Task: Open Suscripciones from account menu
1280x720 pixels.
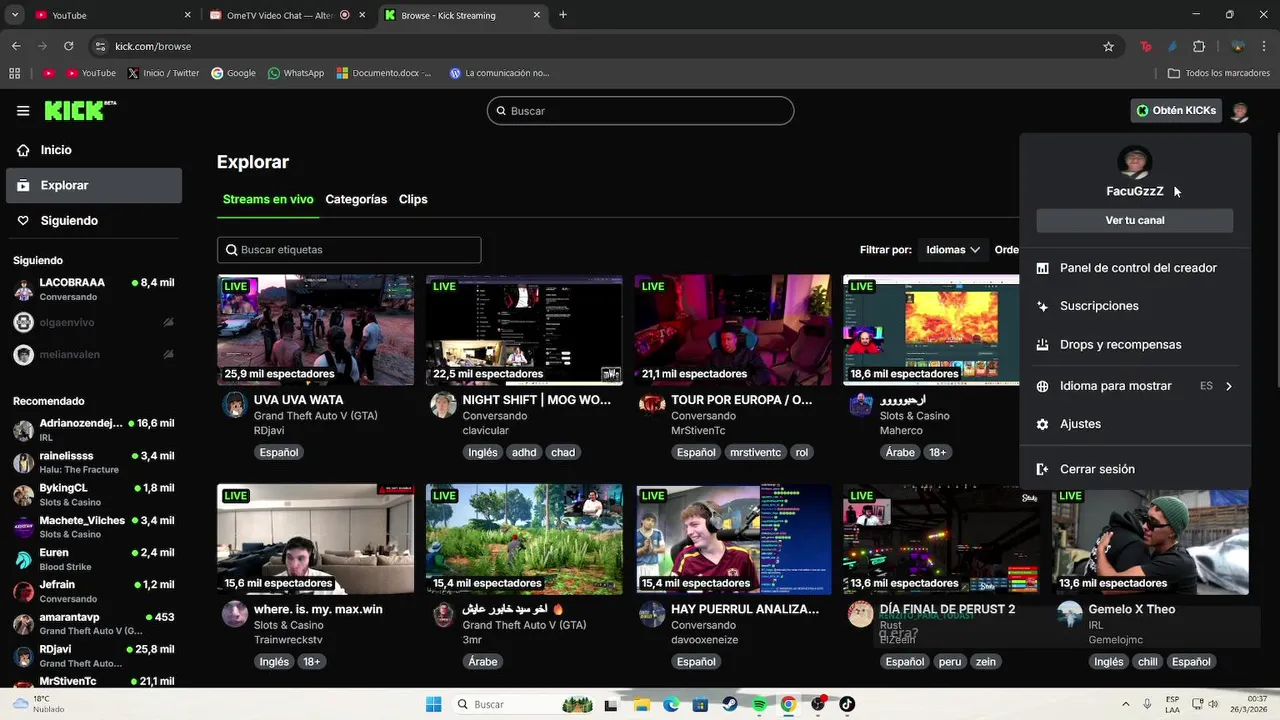Action: tap(1135, 306)
